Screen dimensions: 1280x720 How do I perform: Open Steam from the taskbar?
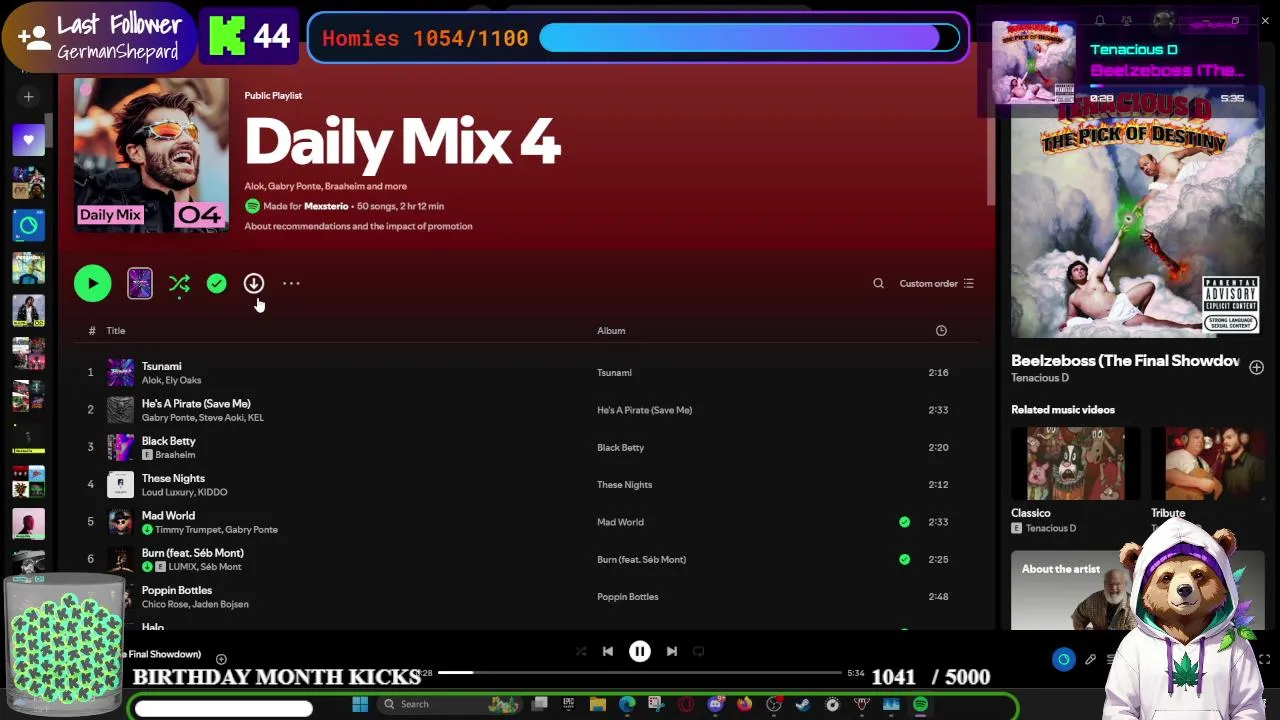tap(802, 705)
